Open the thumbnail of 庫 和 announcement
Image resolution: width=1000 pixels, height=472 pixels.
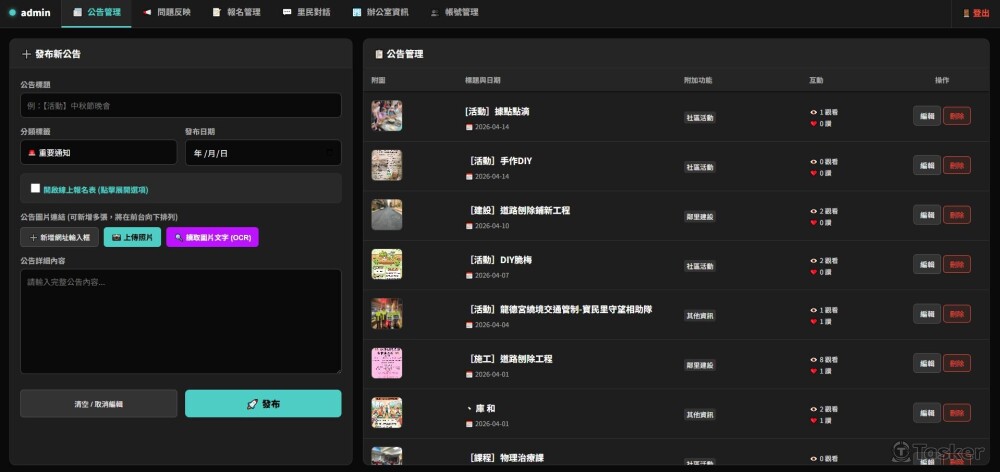coord(386,412)
